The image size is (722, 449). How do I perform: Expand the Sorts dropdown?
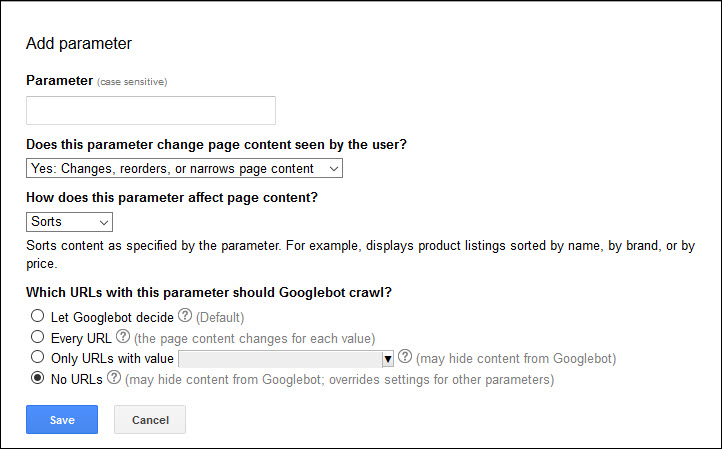click(69, 221)
